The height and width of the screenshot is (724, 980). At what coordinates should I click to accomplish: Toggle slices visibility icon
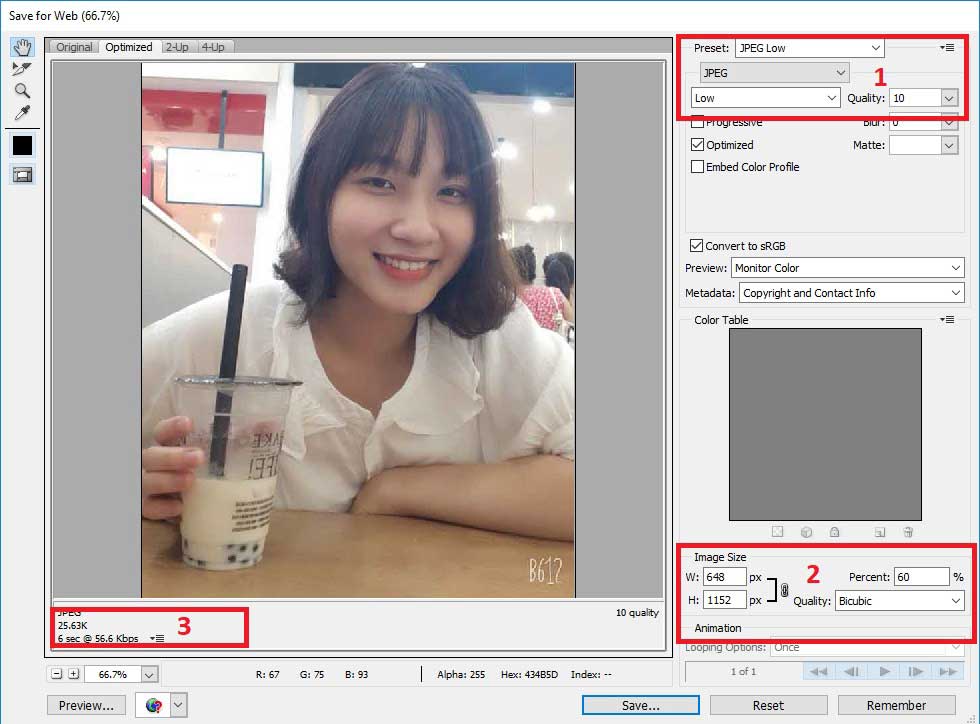22,175
